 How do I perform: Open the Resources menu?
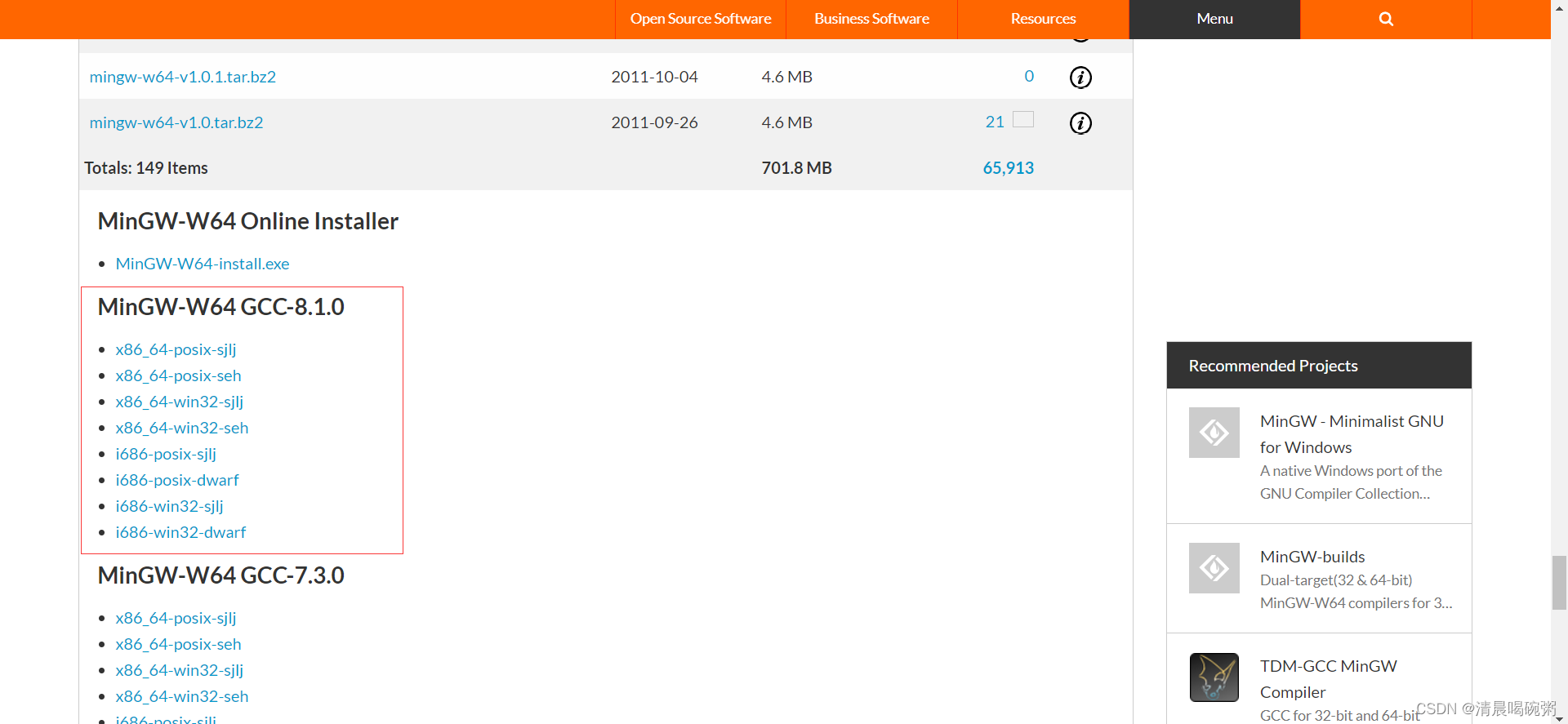[1043, 19]
